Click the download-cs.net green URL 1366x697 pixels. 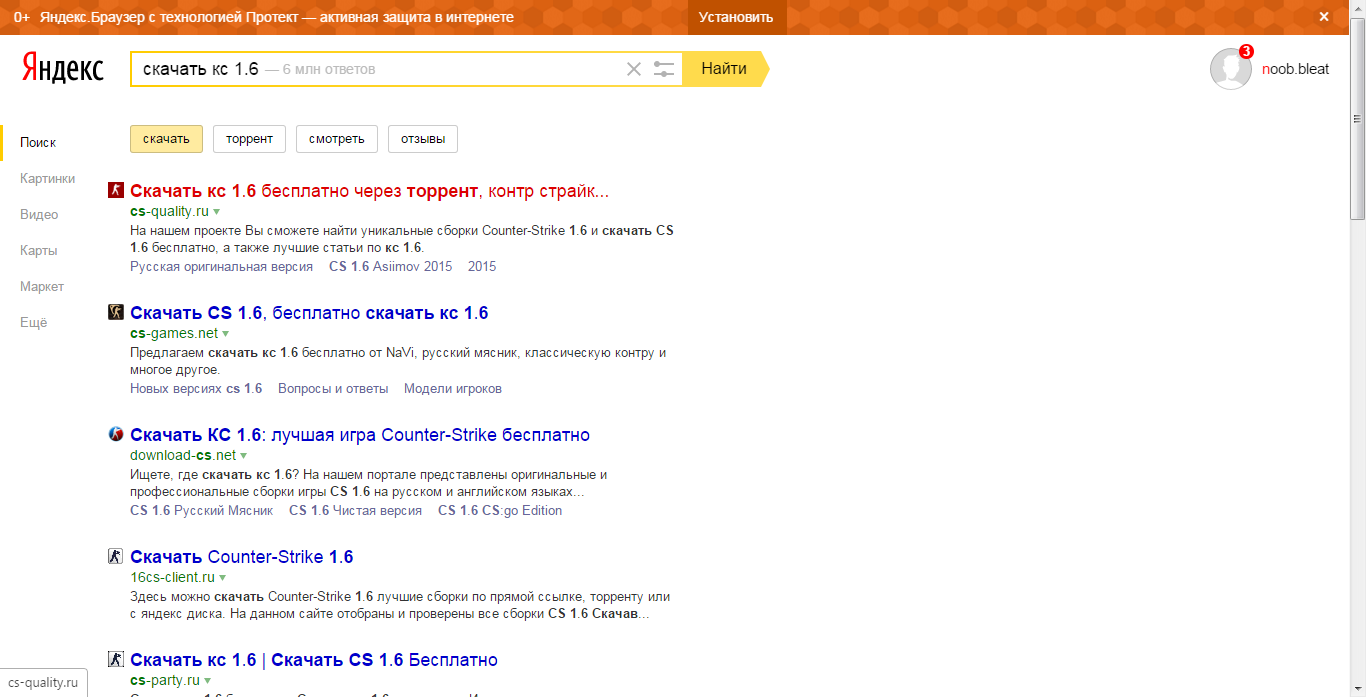point(183,456)
